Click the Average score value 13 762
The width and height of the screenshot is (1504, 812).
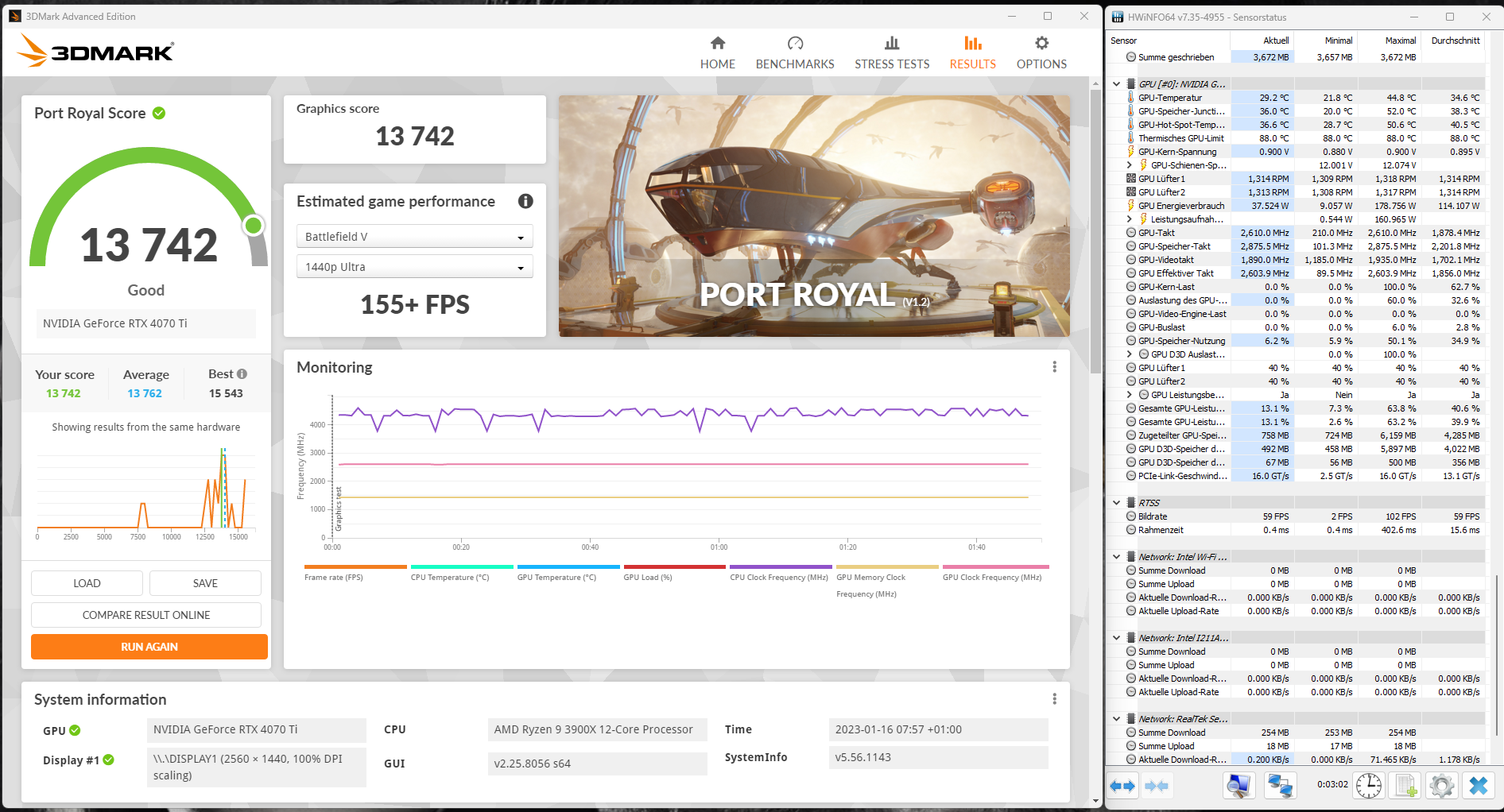pos(145,393)
